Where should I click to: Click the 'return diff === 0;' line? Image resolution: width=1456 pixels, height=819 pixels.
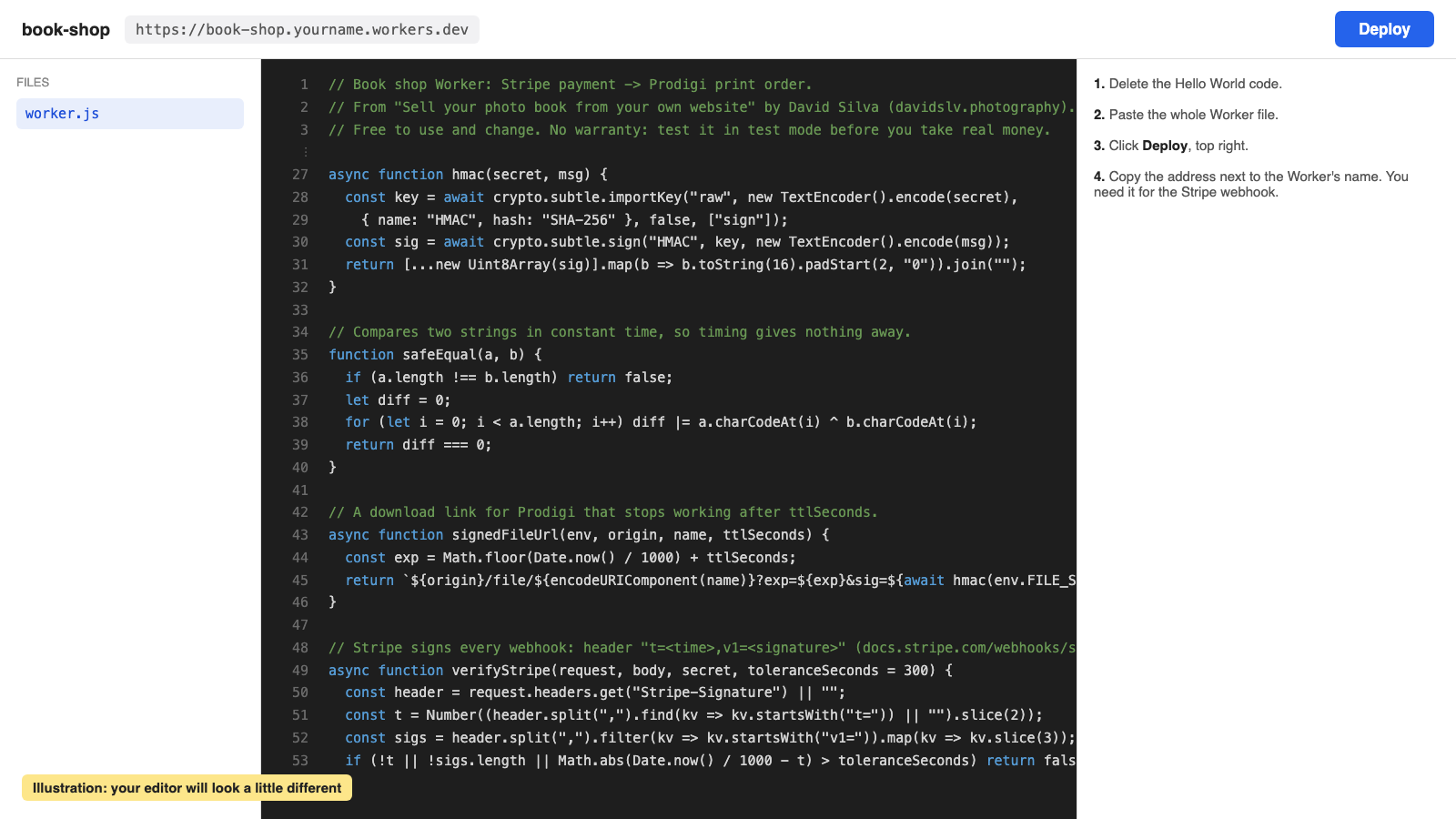419,445
